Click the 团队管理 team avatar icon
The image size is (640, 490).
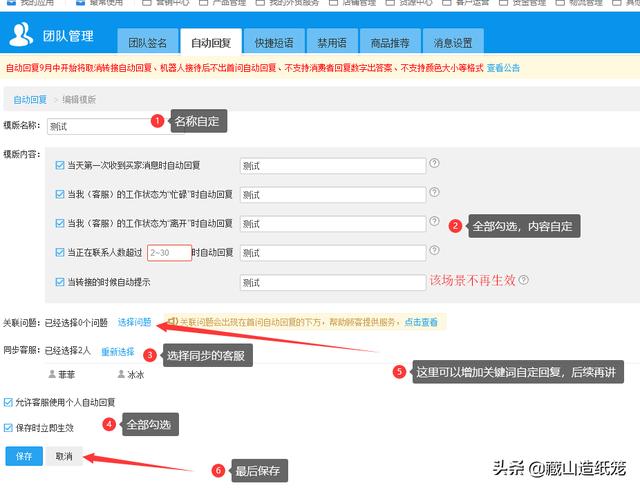tap(21, 36)
